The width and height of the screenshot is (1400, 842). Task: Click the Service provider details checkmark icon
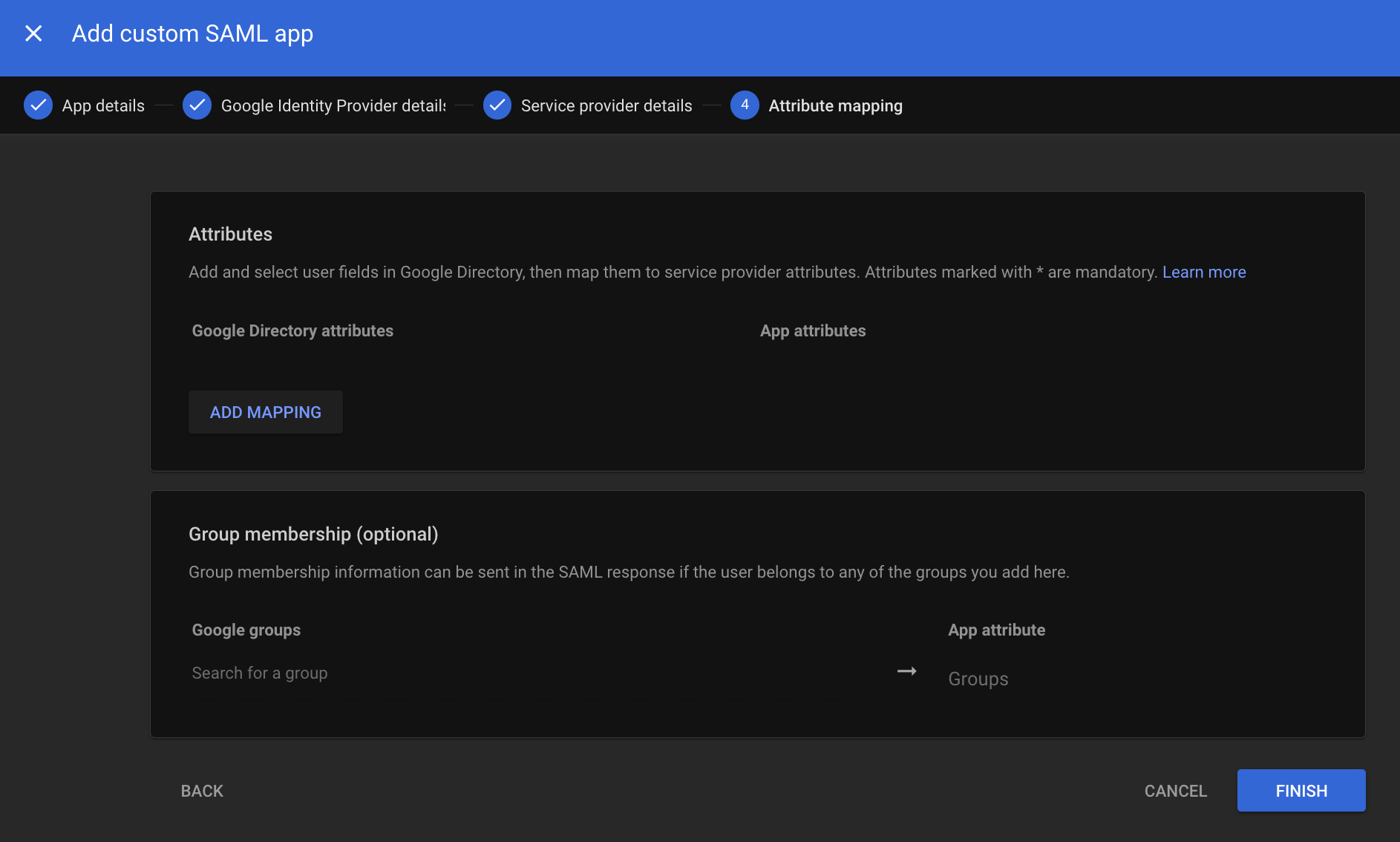[497, 105]
